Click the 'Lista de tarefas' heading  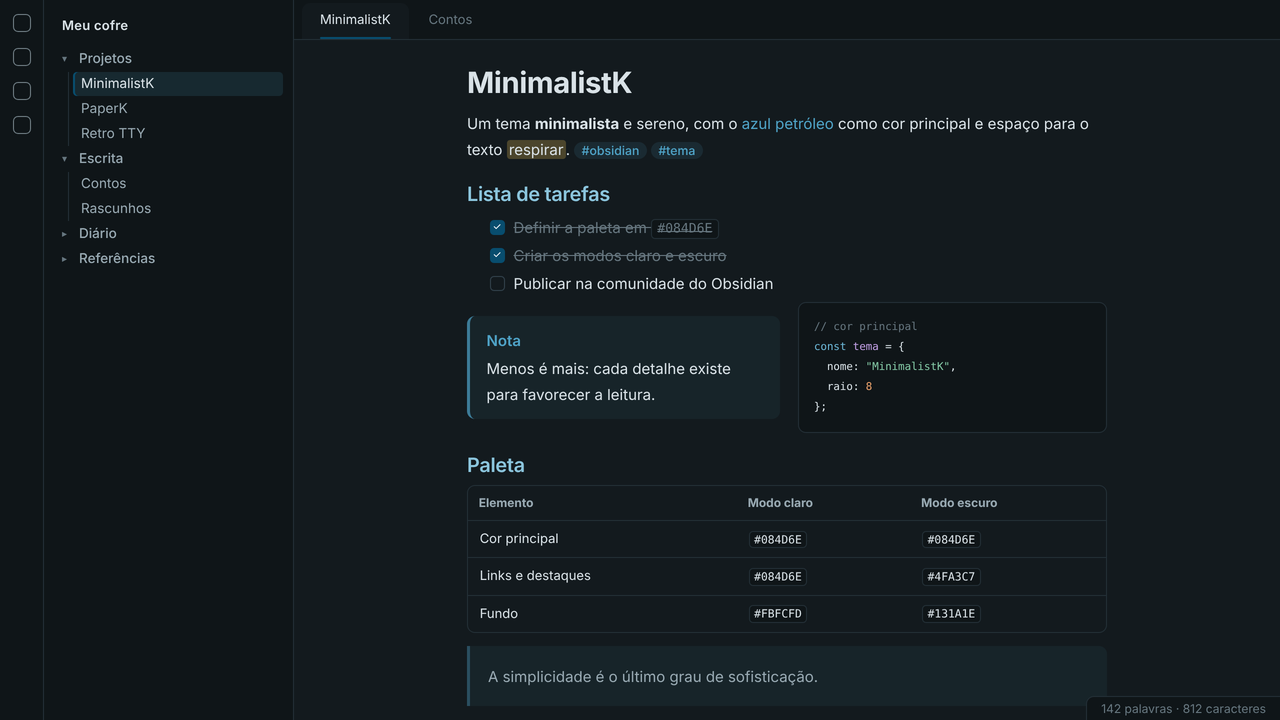click(538, 194)
